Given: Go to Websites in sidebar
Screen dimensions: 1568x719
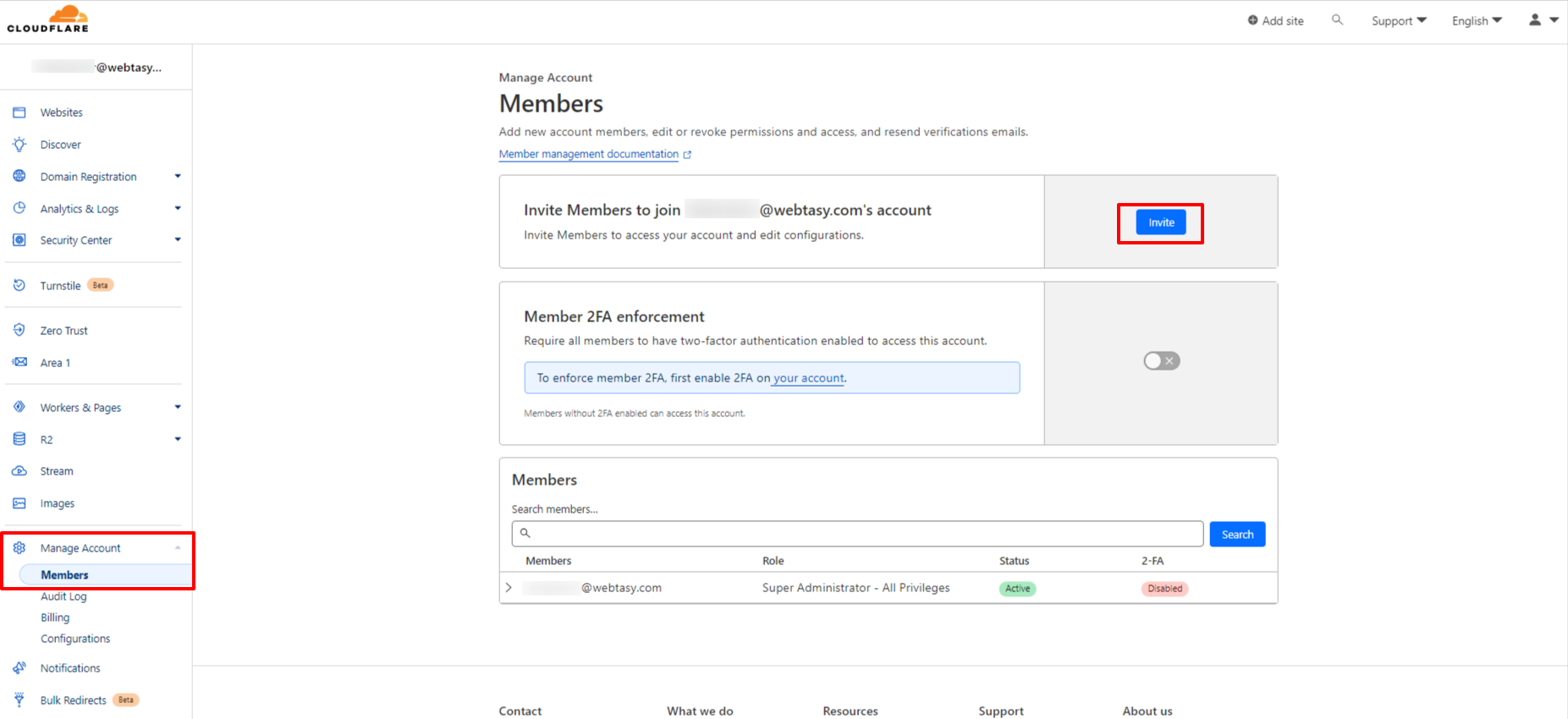Looking at the screenshot, I should pyautogui.click(x=62, y=113).
